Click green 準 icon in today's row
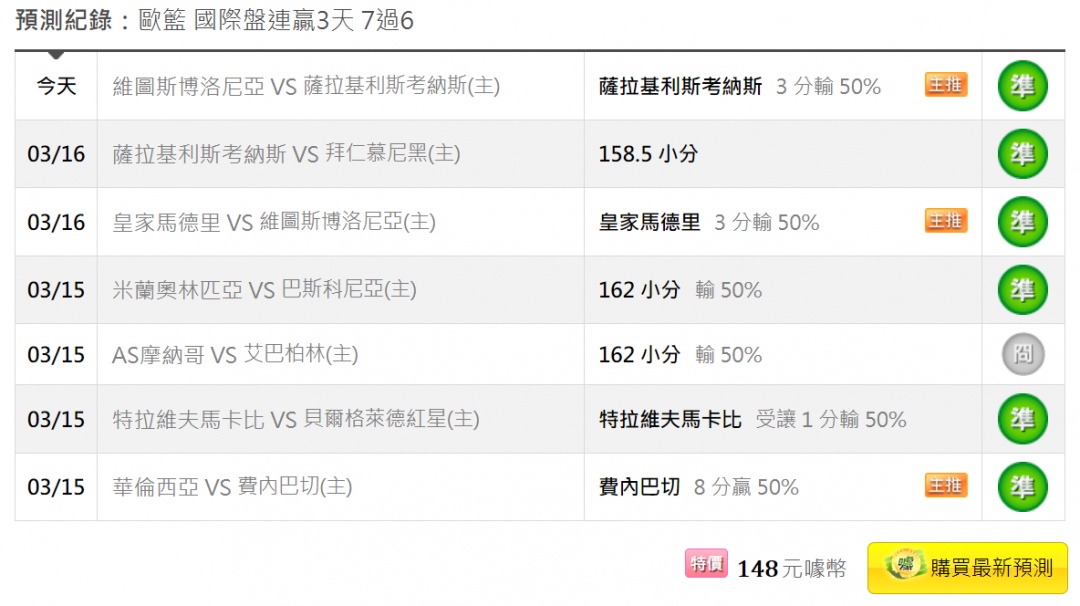This screenshot has height=606, width=1080. [1023, 86]
